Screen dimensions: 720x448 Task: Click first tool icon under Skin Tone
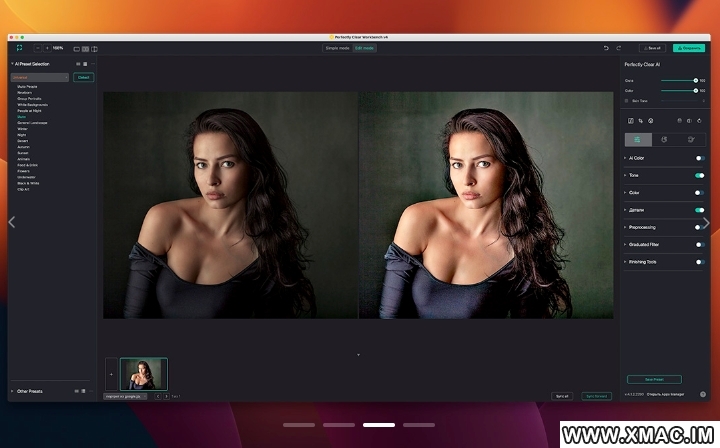point(630,121)
